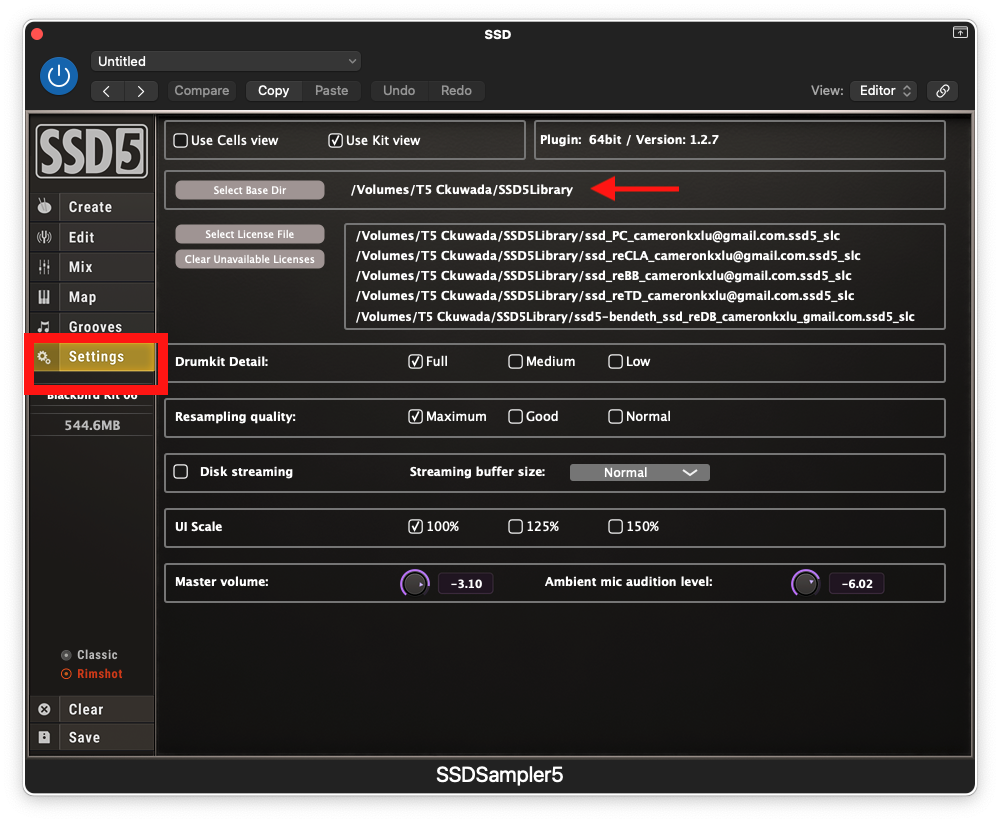Click the Create drum icon
Image resolution: width=1000 pixels, height=823 pixels.
tap(44, 207)
